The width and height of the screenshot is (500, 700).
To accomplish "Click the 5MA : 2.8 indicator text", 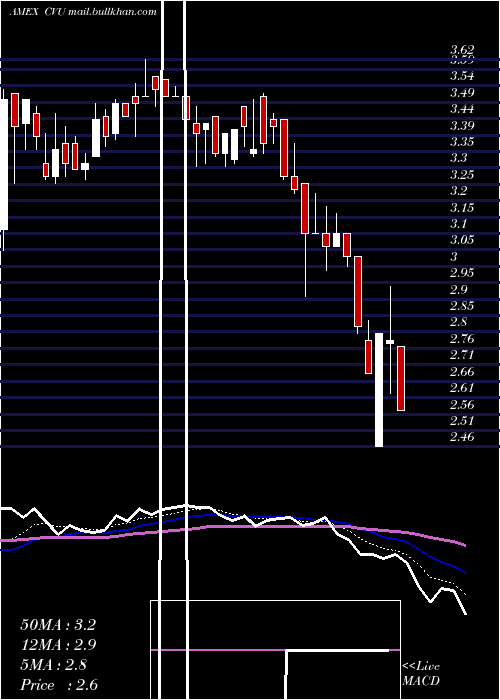I will pyautogui.click(x=54, y=665).
